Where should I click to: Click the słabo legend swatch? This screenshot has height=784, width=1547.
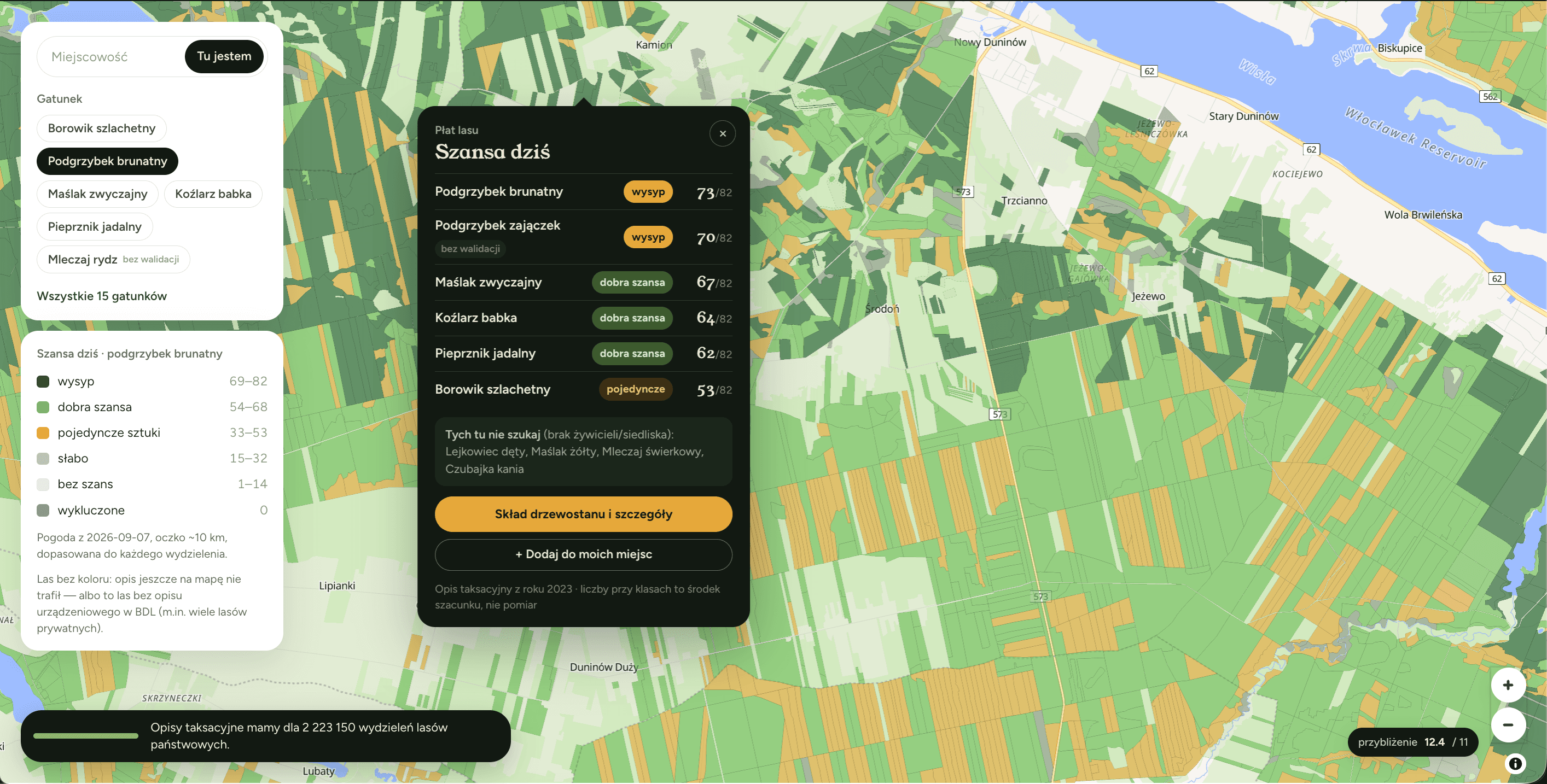point(43,459)
